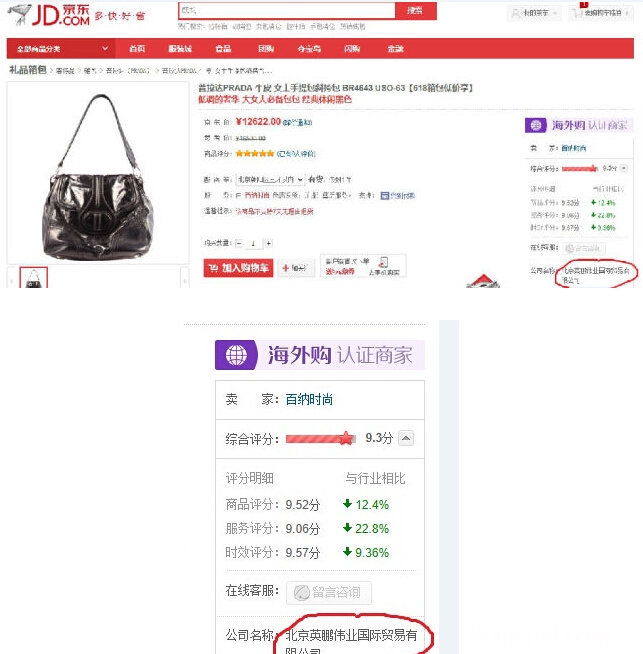Open the 服装城 navigation tab
The width and height of the screenshot is (643, 654).
(x=180, y=49)
